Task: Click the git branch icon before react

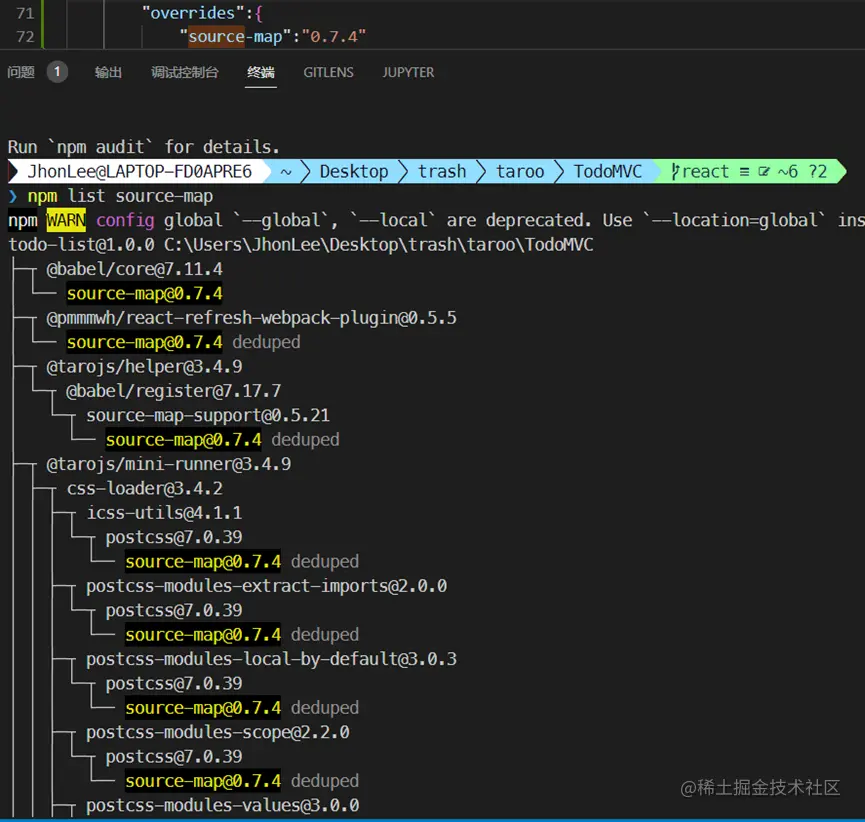Action: pyautogui.click(x=675, y=172)
